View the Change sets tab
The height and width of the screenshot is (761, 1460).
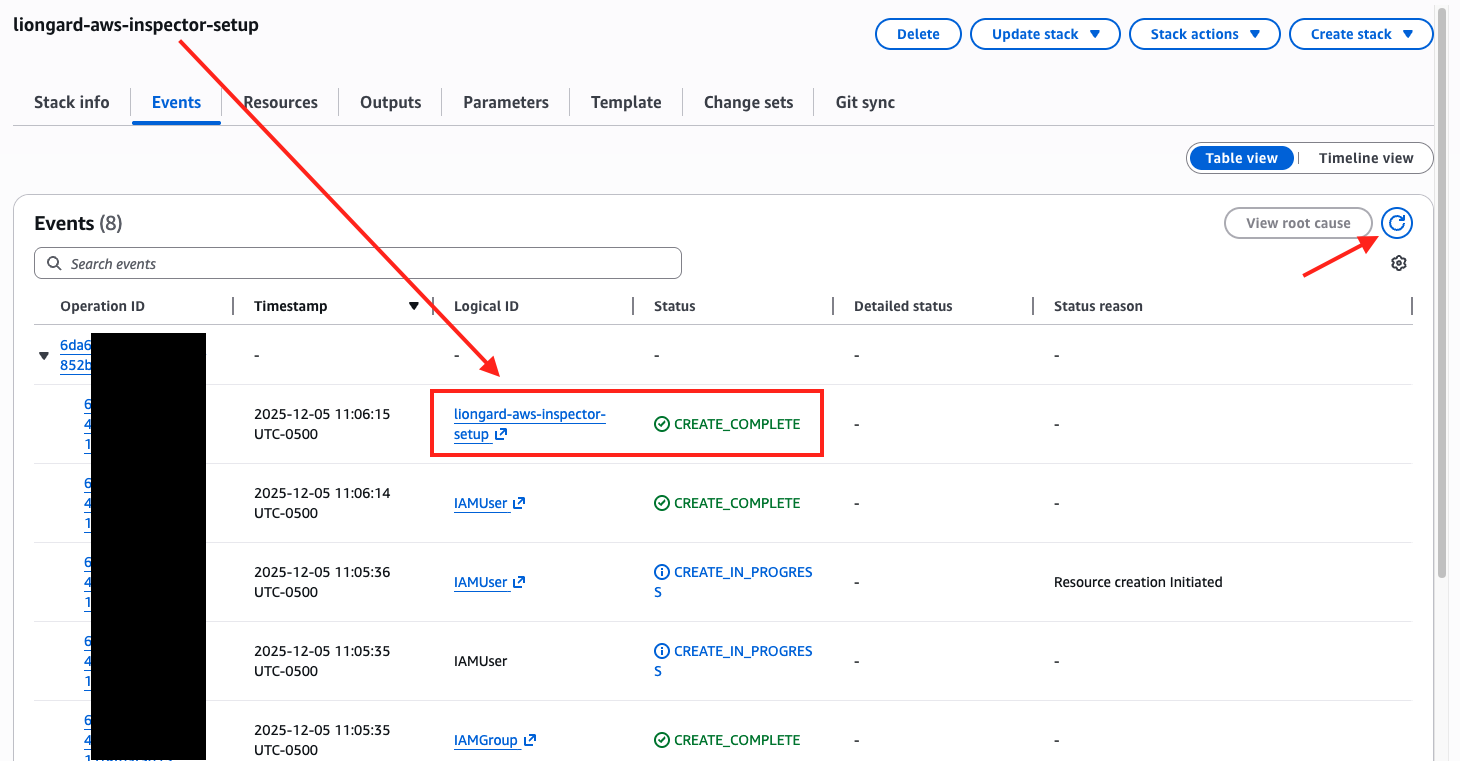(748, 102)
